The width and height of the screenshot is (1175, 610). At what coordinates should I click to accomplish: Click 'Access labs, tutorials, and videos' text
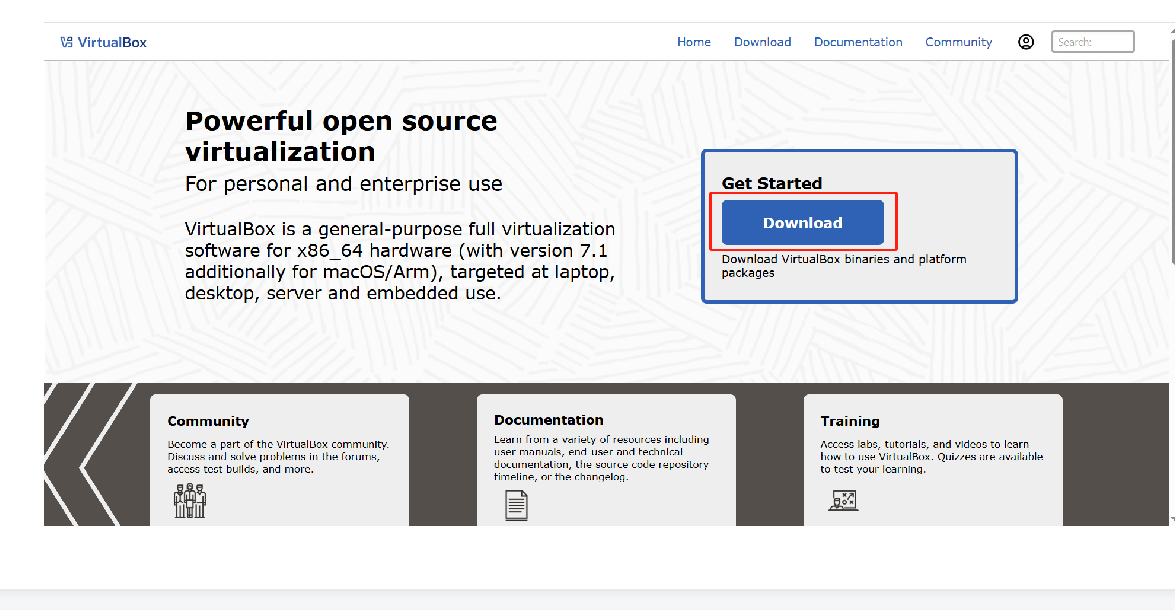pyautogui.click(x=931, y=456)
